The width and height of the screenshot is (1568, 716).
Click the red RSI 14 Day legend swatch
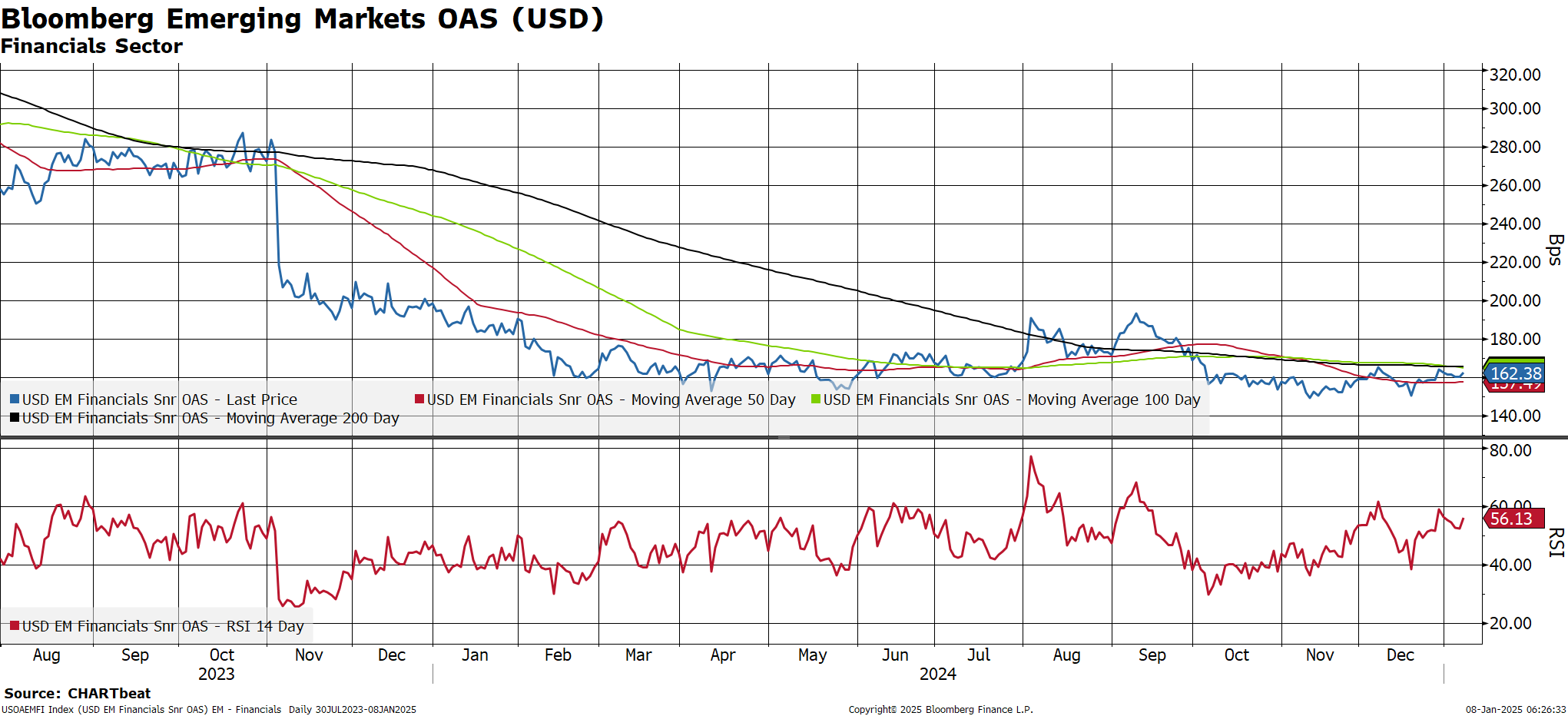click(x=15, y=626)
